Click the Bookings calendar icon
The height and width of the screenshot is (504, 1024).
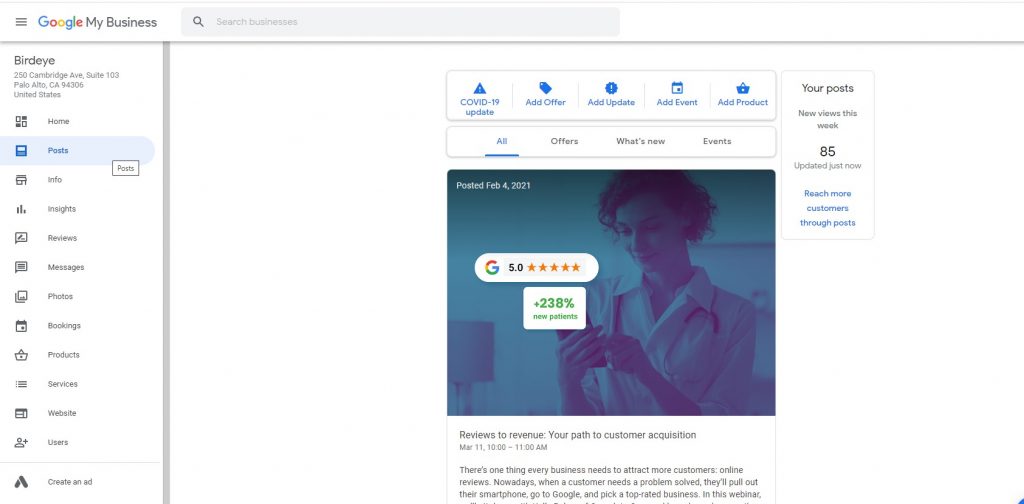pyautogui.click(x=21, y=326)
